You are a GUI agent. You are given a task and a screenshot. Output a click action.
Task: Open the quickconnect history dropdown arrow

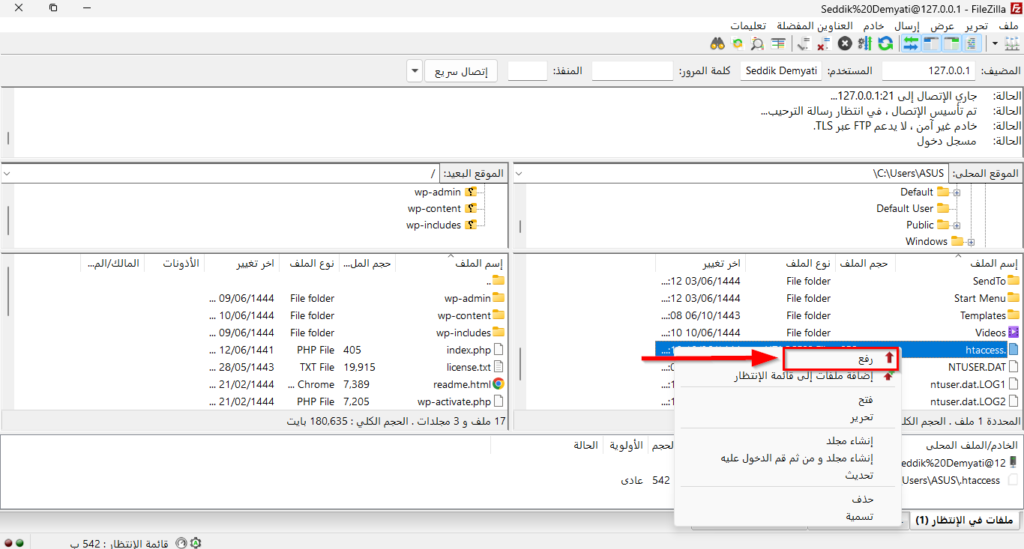pos(415,72)
